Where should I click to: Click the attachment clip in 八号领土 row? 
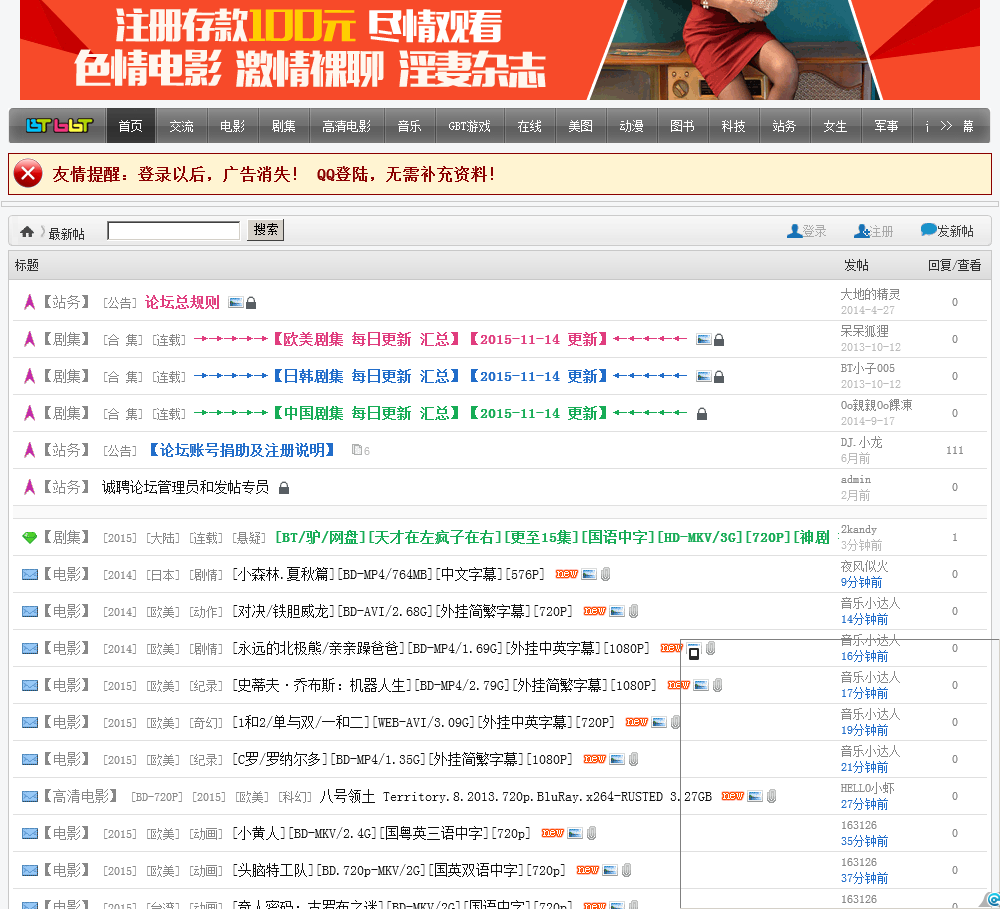click(x=772, y=796)
